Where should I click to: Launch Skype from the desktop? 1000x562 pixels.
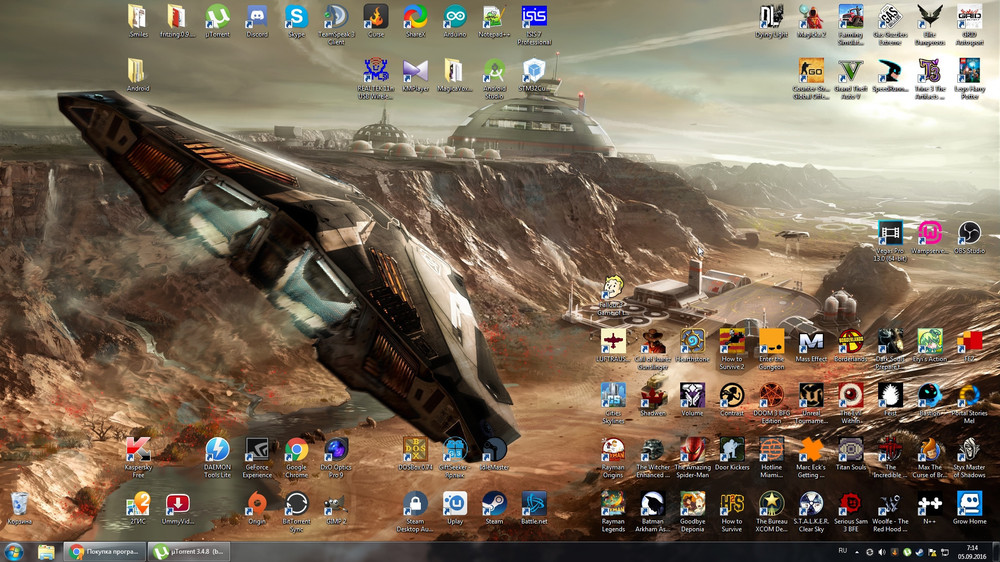[x=296, y=17]
